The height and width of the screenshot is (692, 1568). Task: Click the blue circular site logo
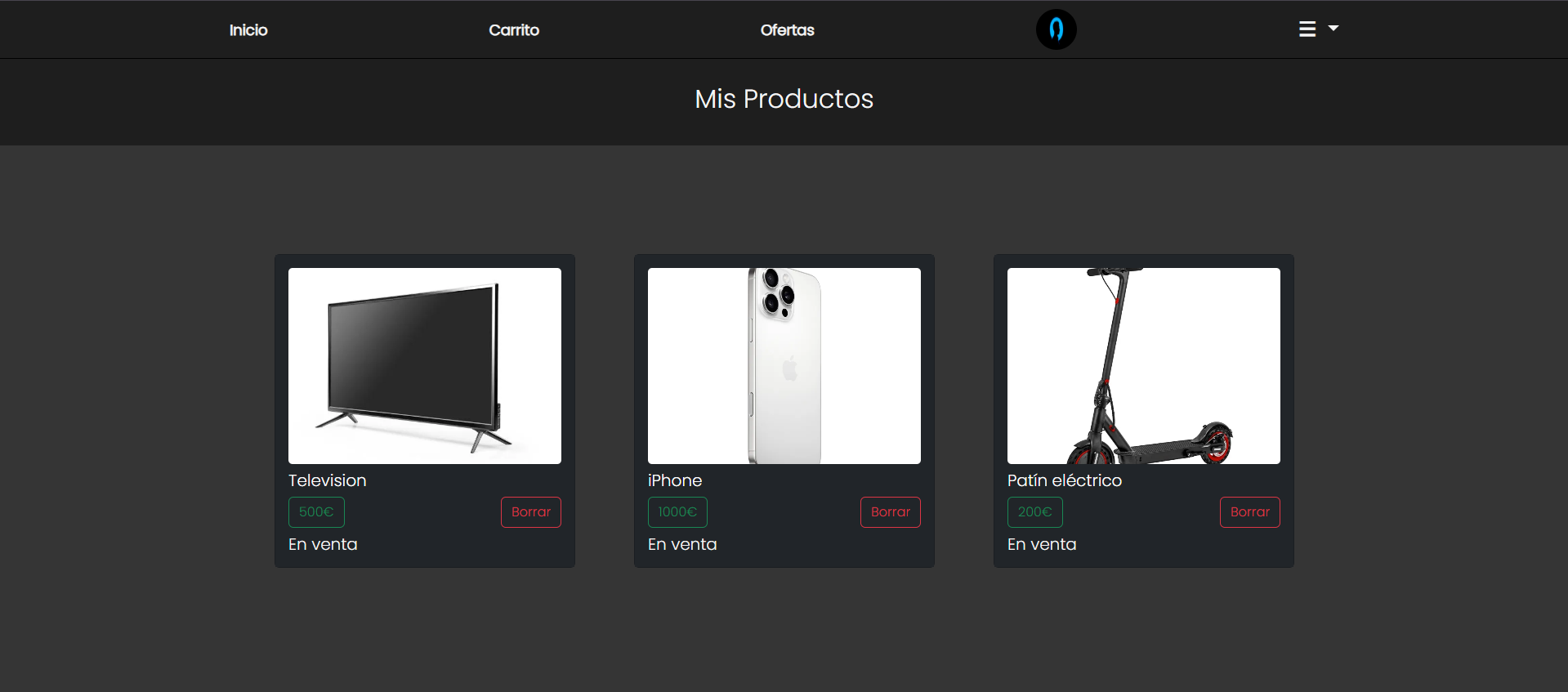(1056, 29)
